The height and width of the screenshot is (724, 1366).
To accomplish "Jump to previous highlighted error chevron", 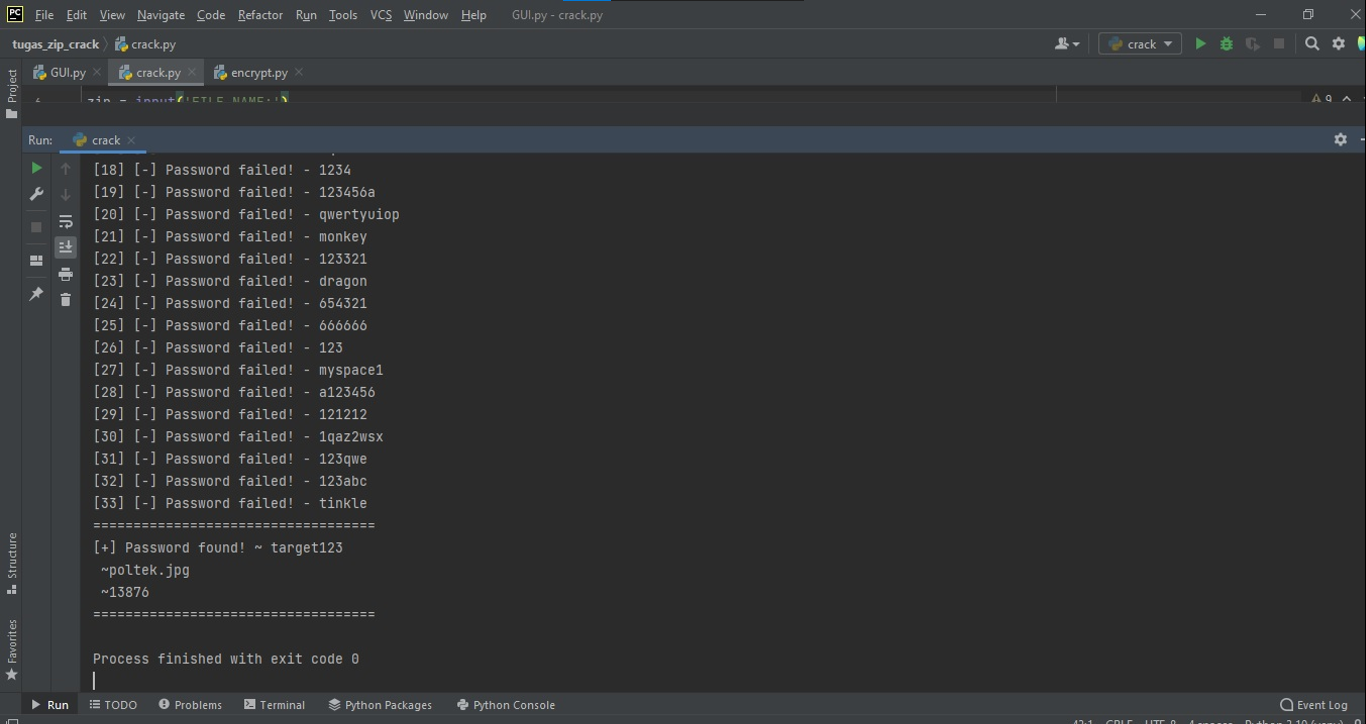I will [x=1346, y=99].
